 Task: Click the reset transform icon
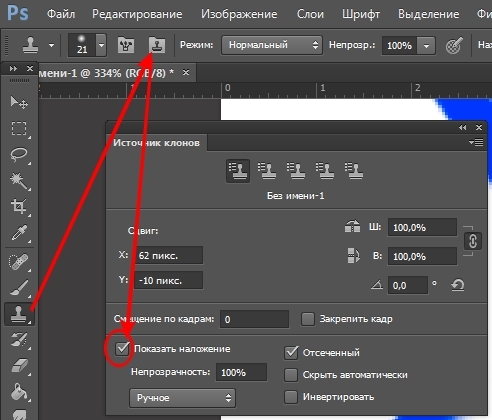click(x=458, y=285)
